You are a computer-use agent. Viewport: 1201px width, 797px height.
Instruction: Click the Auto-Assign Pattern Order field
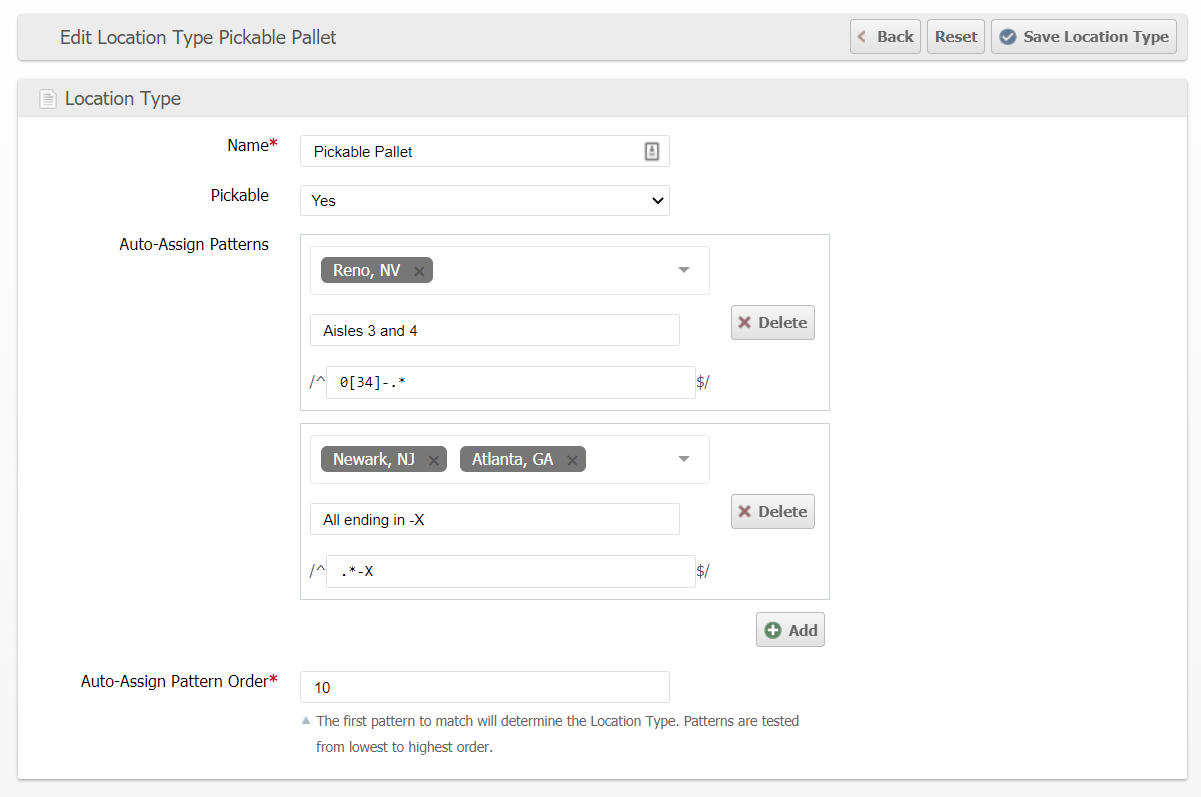click(x=484, y=687)
